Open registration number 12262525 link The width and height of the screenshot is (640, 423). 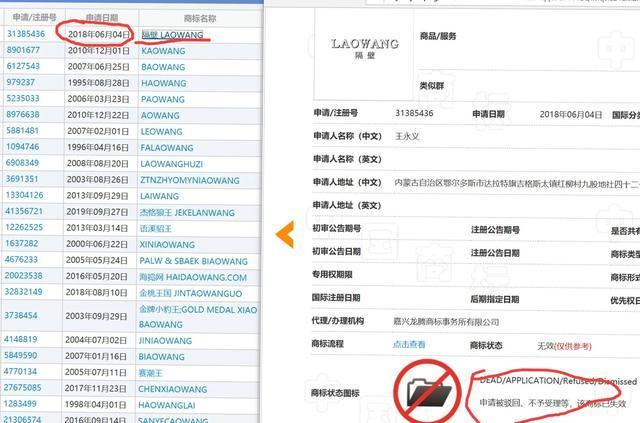[x=24, y=227]
